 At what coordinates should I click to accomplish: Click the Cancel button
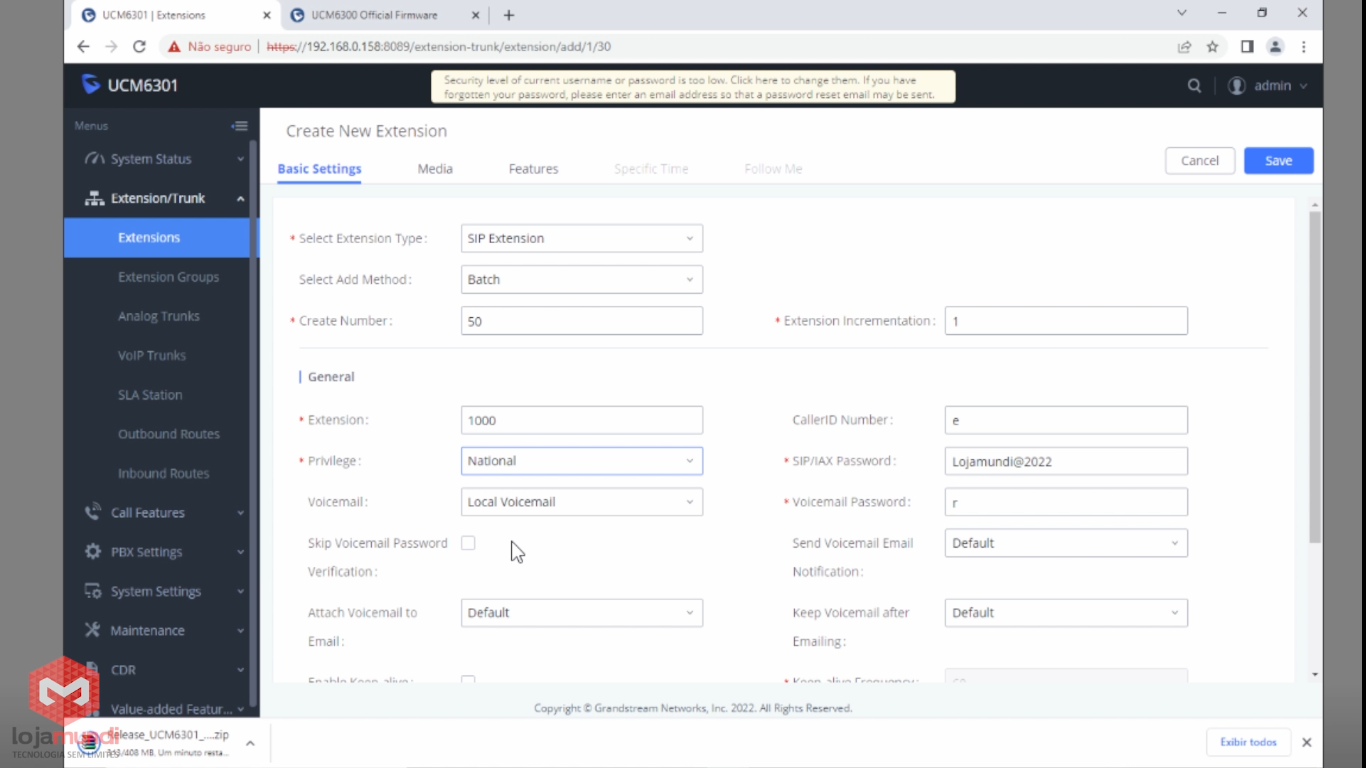click(x=1199, y=161)
